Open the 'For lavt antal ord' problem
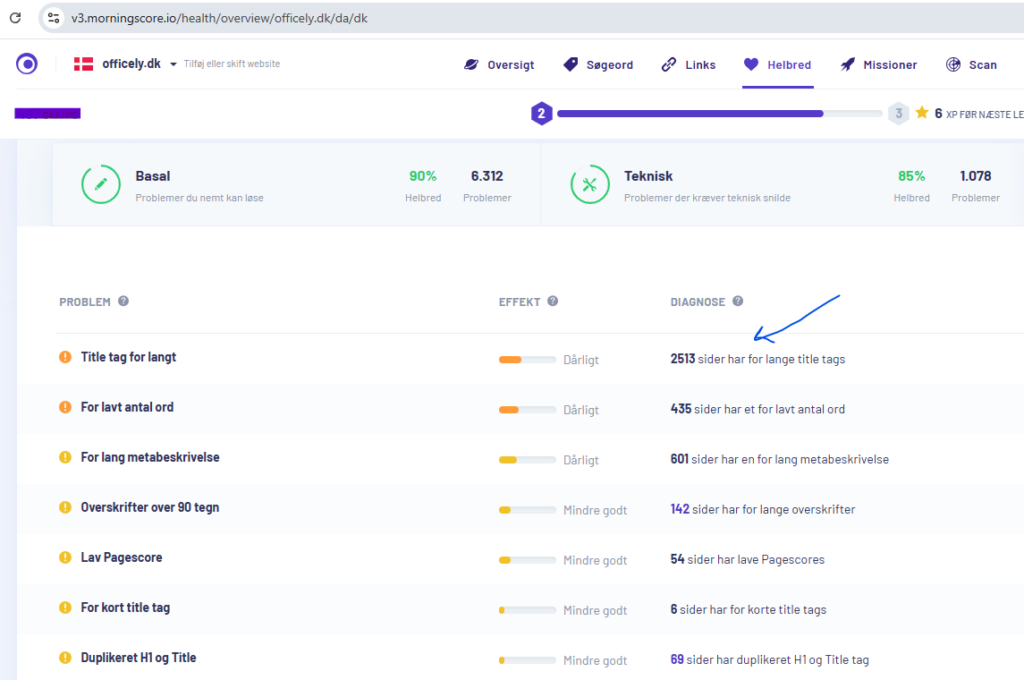Viewport: 1024px width, 680px height. [127, 408]
